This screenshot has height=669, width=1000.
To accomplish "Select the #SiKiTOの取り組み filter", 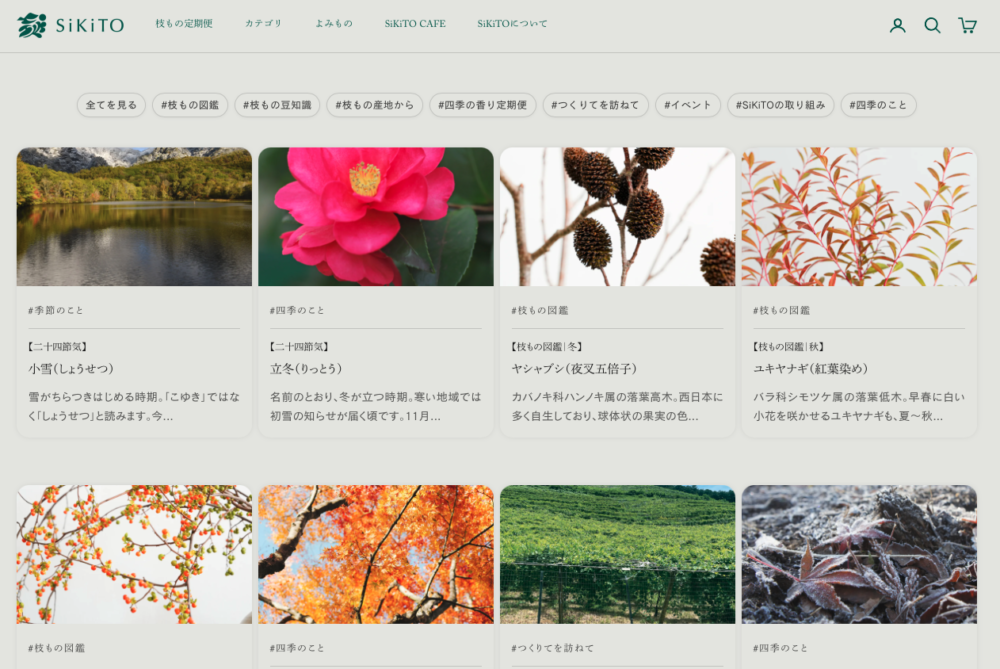I will click(781, 105).
